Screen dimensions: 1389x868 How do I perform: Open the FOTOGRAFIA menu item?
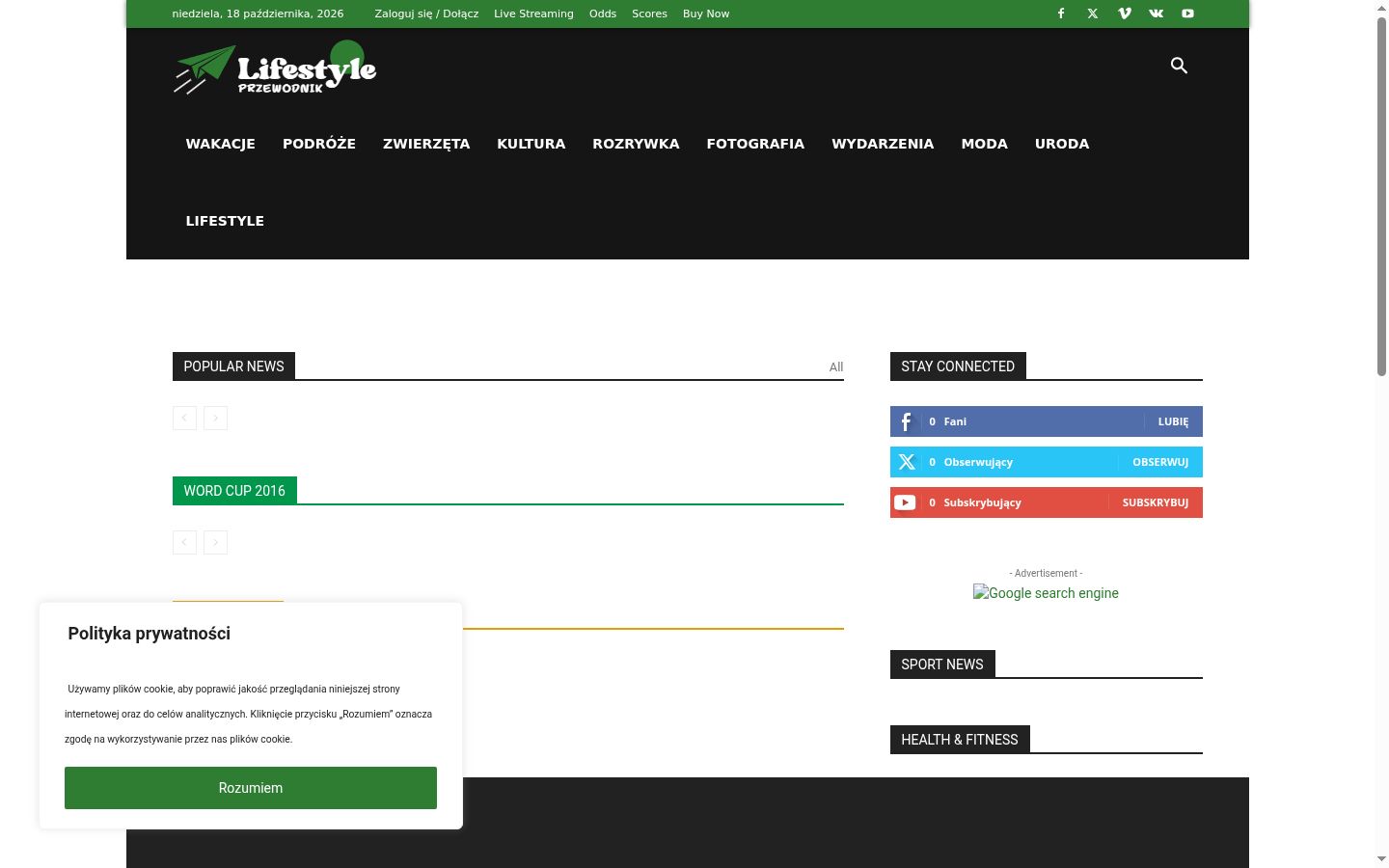coord(755,144)
